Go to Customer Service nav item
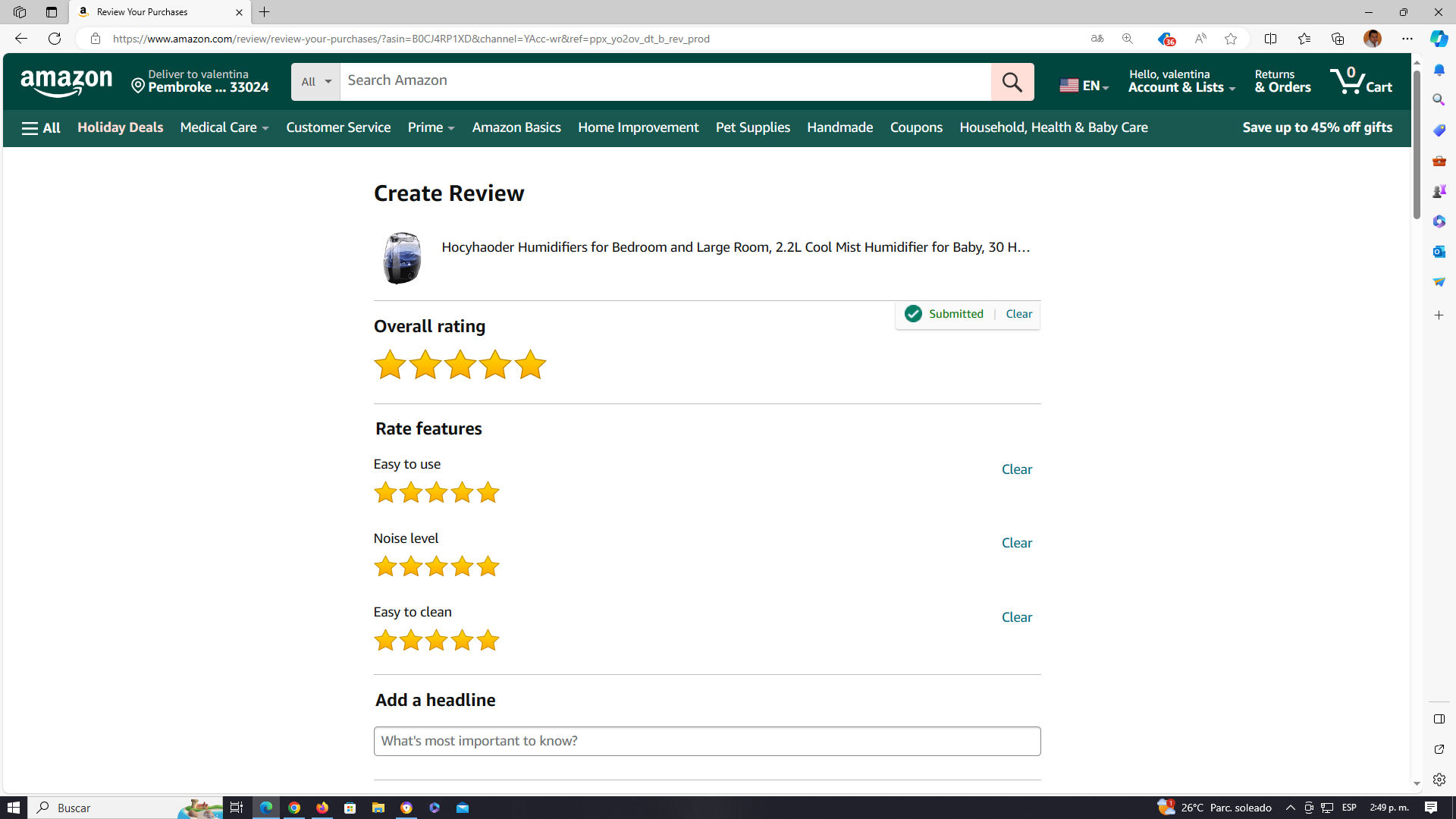Image resolution: width=1456 pixels, height=819 pixels. [x=338, y=127]
